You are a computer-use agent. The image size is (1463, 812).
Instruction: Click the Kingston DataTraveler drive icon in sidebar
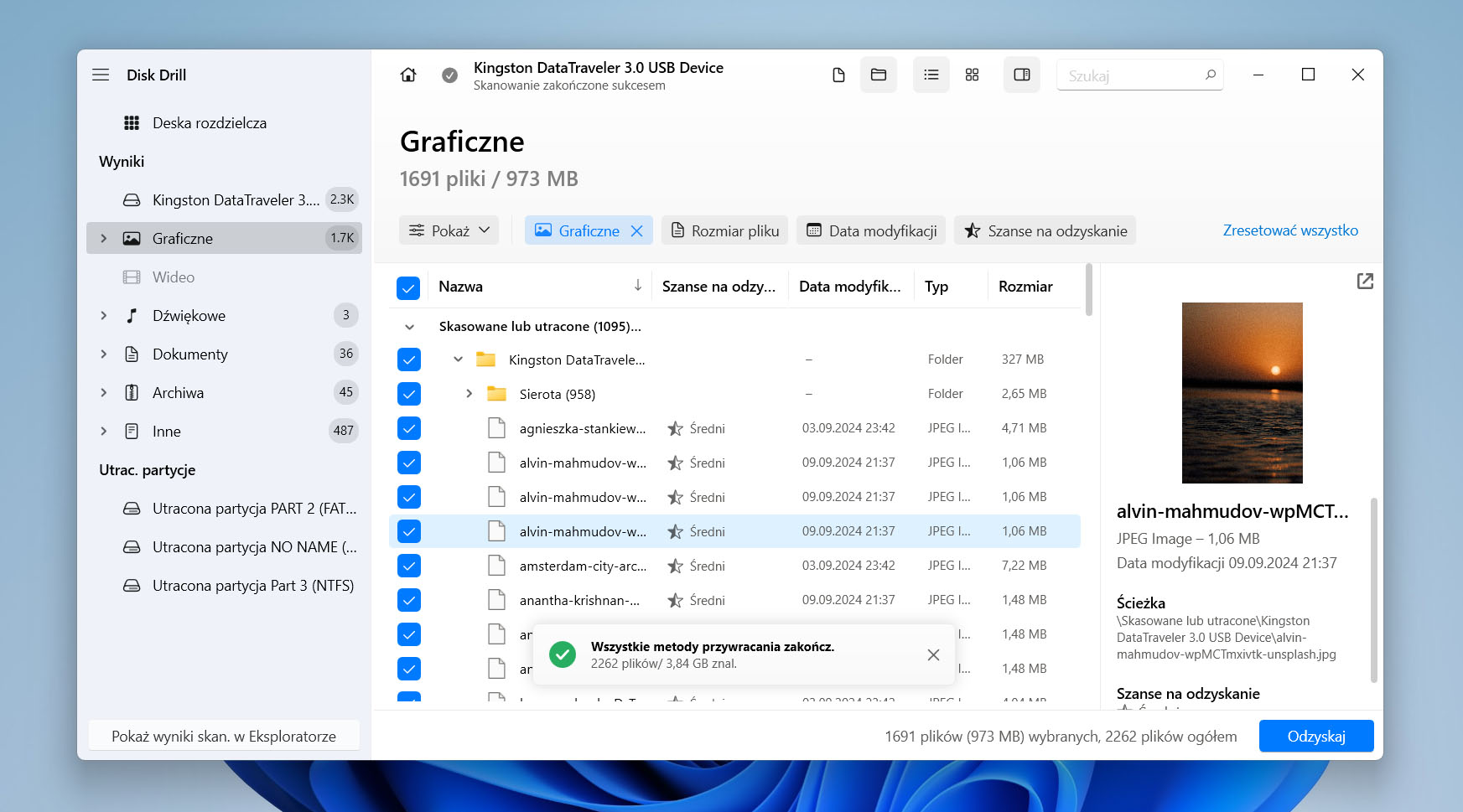132,200
